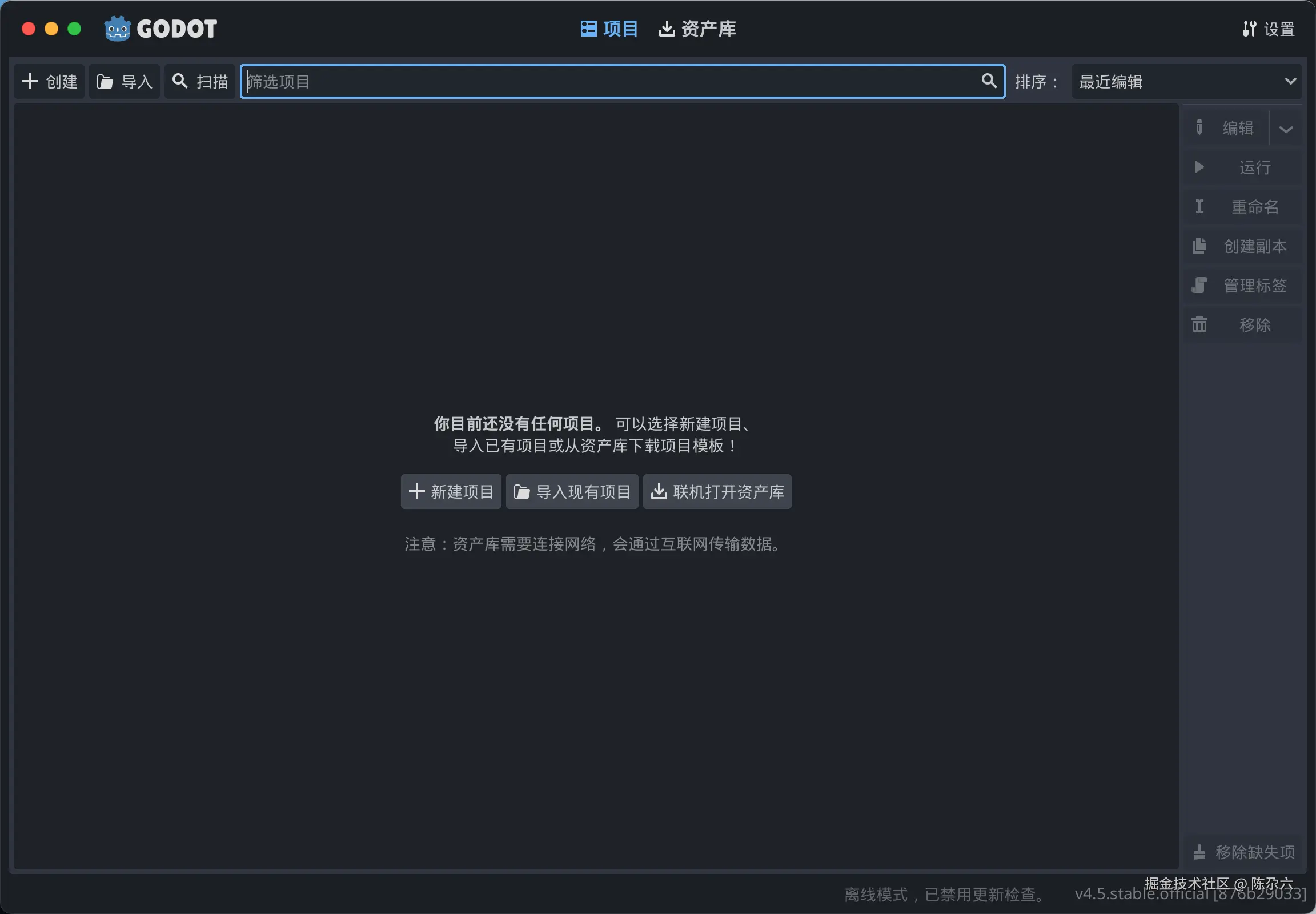Open the 最近编辑 sort dropdown
This screenshot has width=1316, height=914.
tap(1185, 81)
